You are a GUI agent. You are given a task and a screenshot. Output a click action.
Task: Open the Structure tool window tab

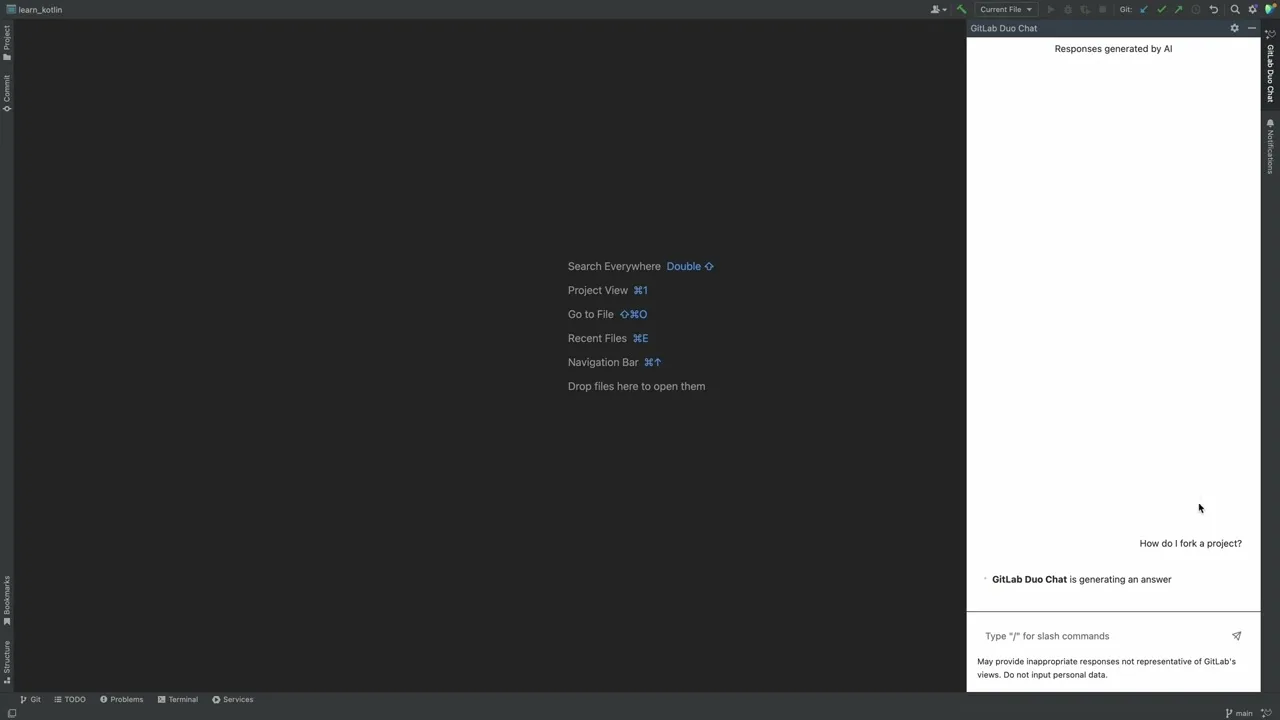click(x=6, y=663)
